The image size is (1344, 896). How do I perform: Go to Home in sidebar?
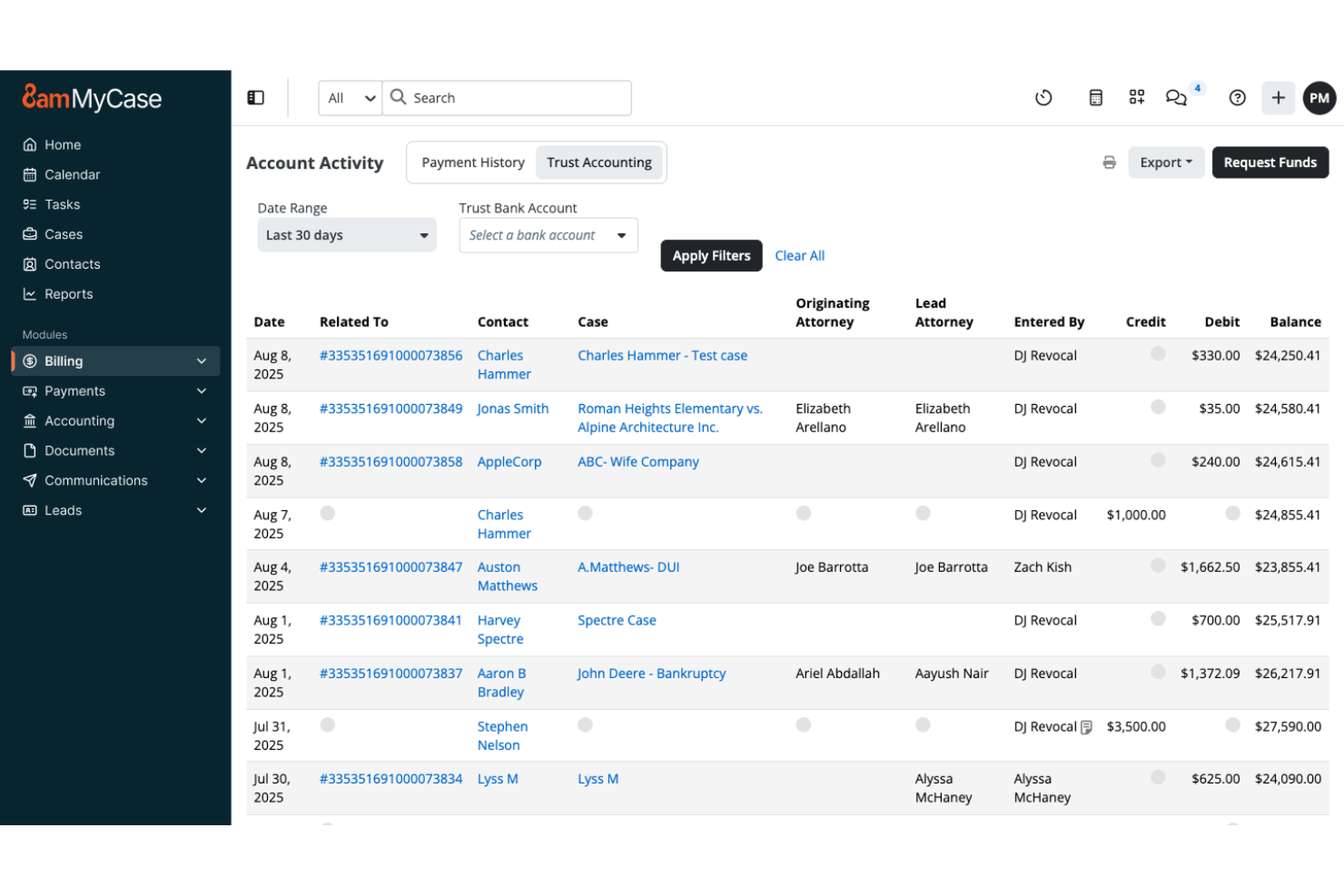63,144
